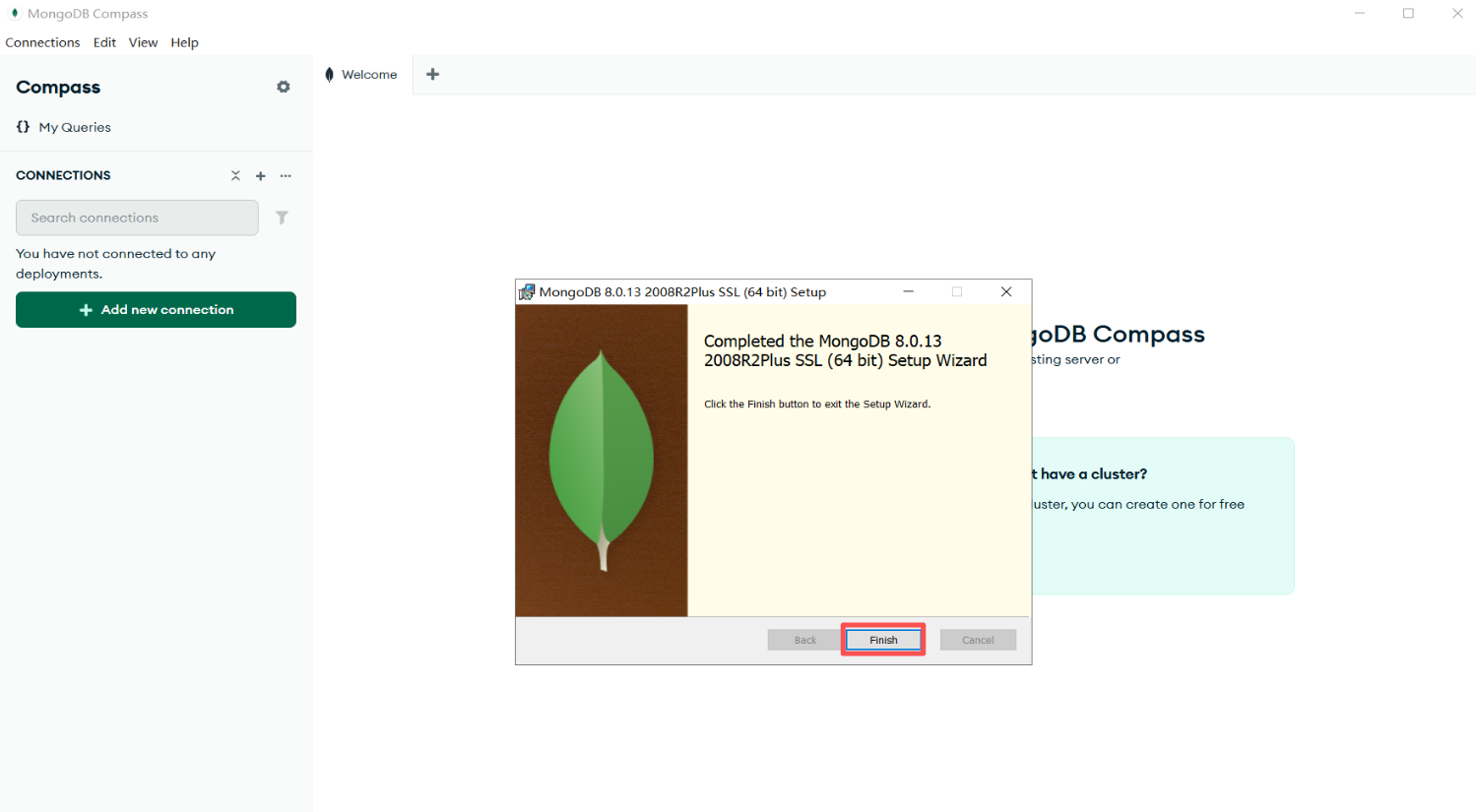
Task: Focus the Search connections field
Action: [x=137, y=218]
